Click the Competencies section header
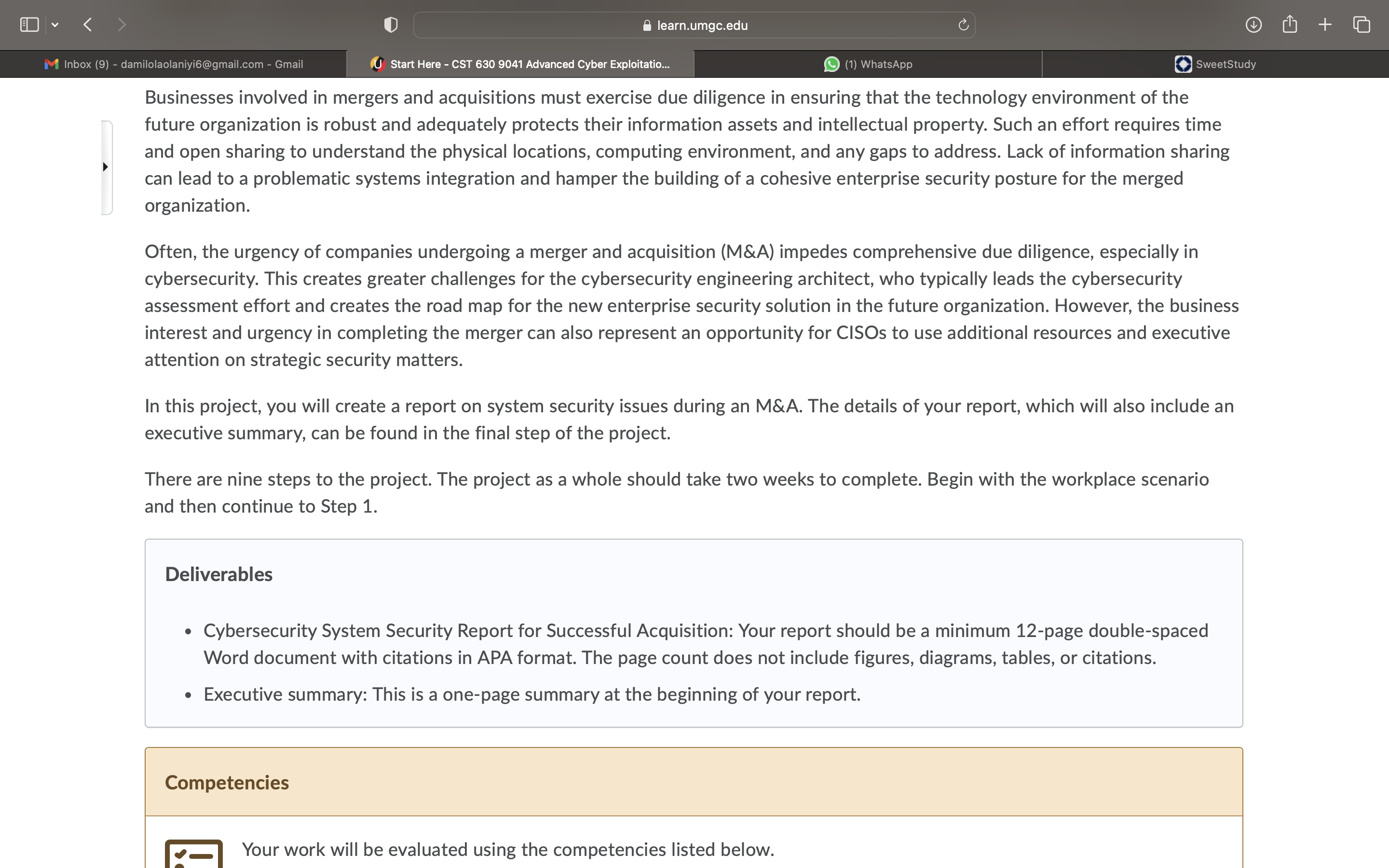The width and height of the screenshot is (1389, 868). (694, 782)
